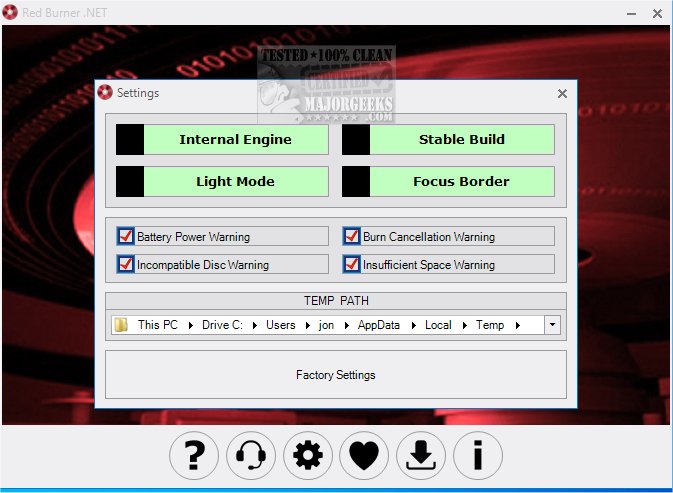Image resolution: width=673 pixels, height=493 pixels.
Task: Open the help question mark icon
Action: 194,455
